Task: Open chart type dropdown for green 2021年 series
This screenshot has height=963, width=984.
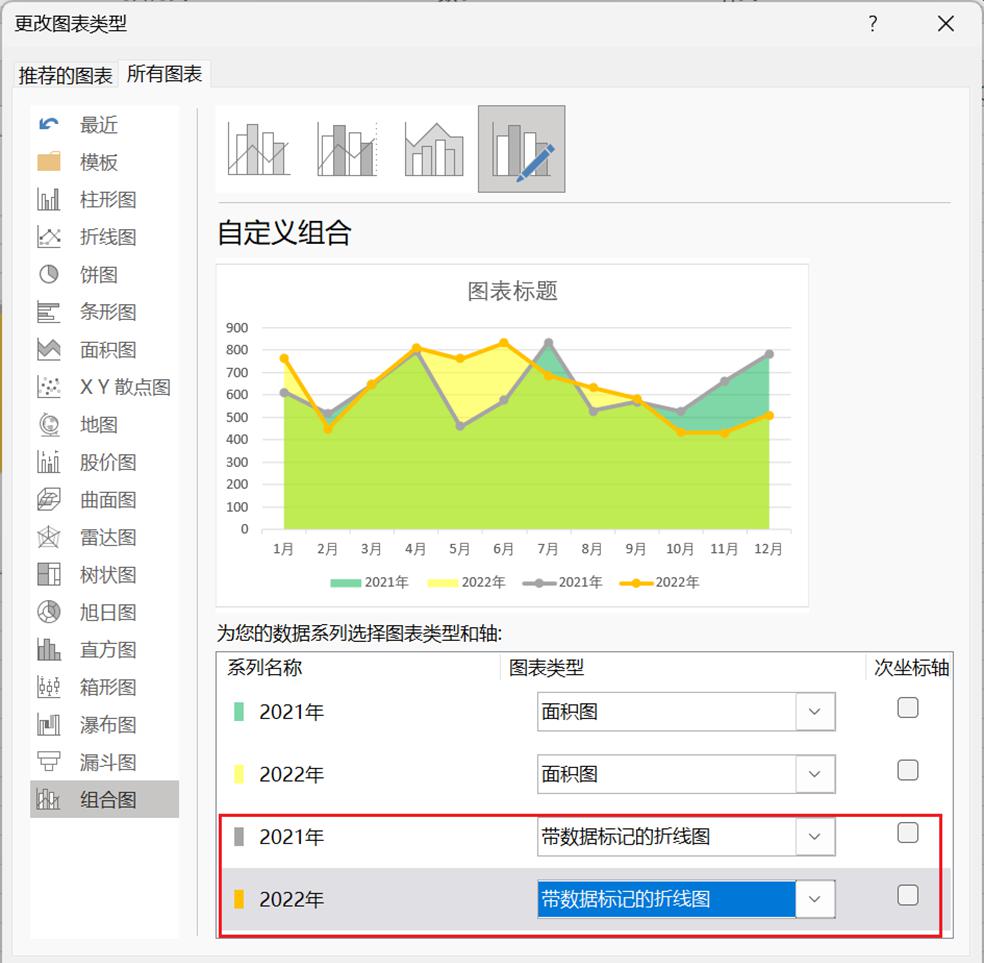Action: [x=815, y=711]
